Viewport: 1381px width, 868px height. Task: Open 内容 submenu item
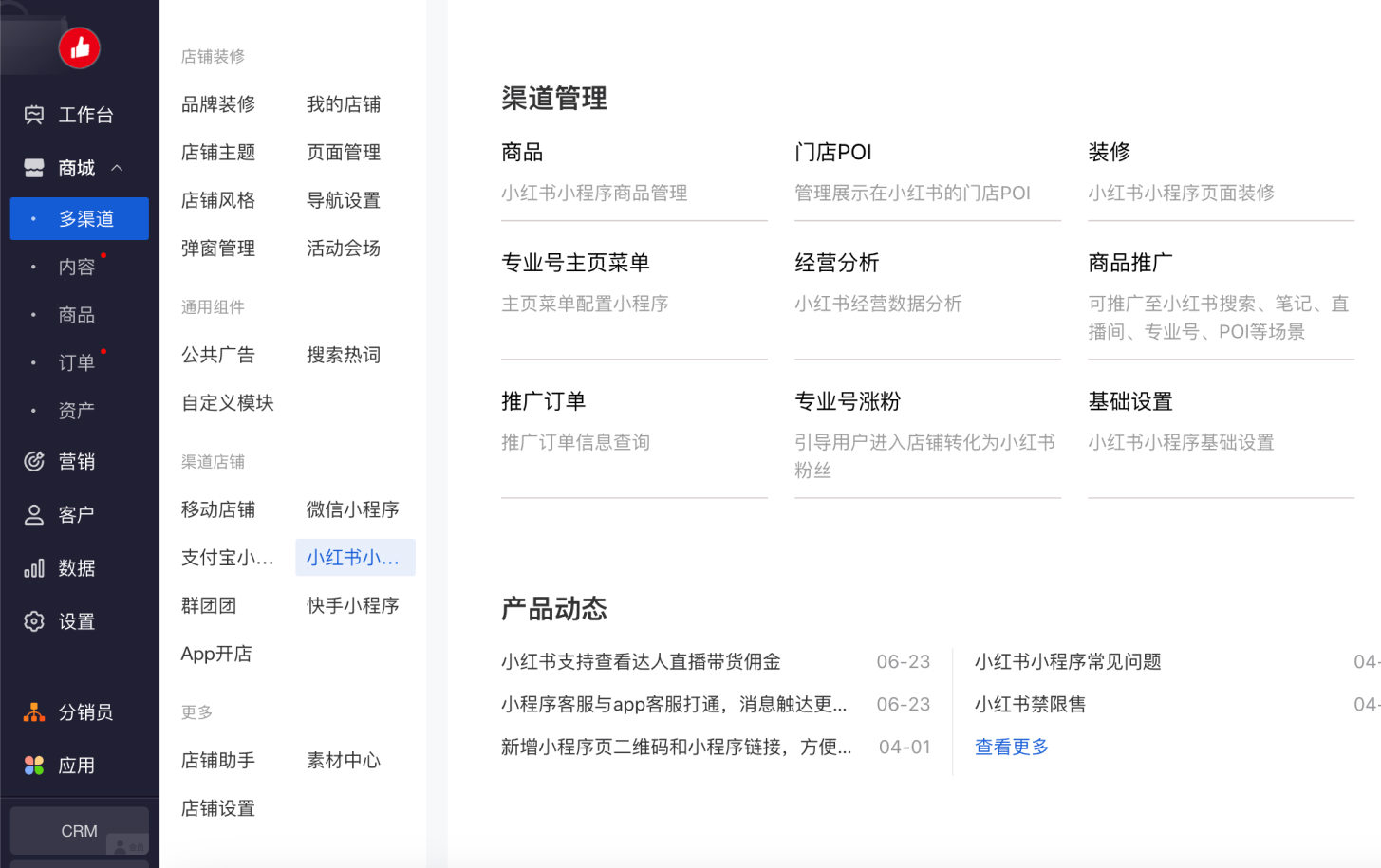pos(77,267)
